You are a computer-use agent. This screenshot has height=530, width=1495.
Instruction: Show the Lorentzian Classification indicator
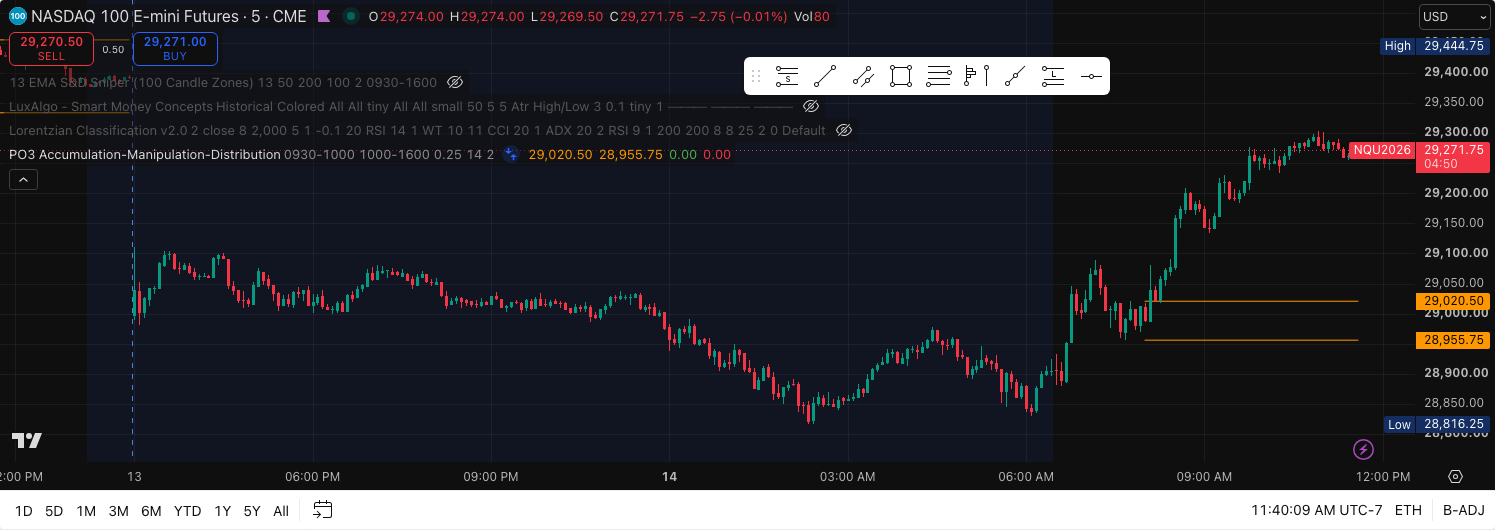[x=844, y=130]
